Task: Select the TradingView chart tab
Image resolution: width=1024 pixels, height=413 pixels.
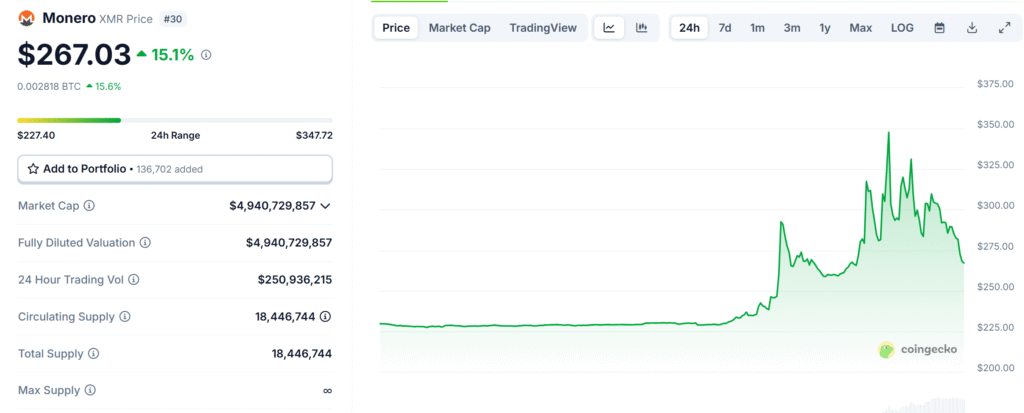Action: [543, 28]
